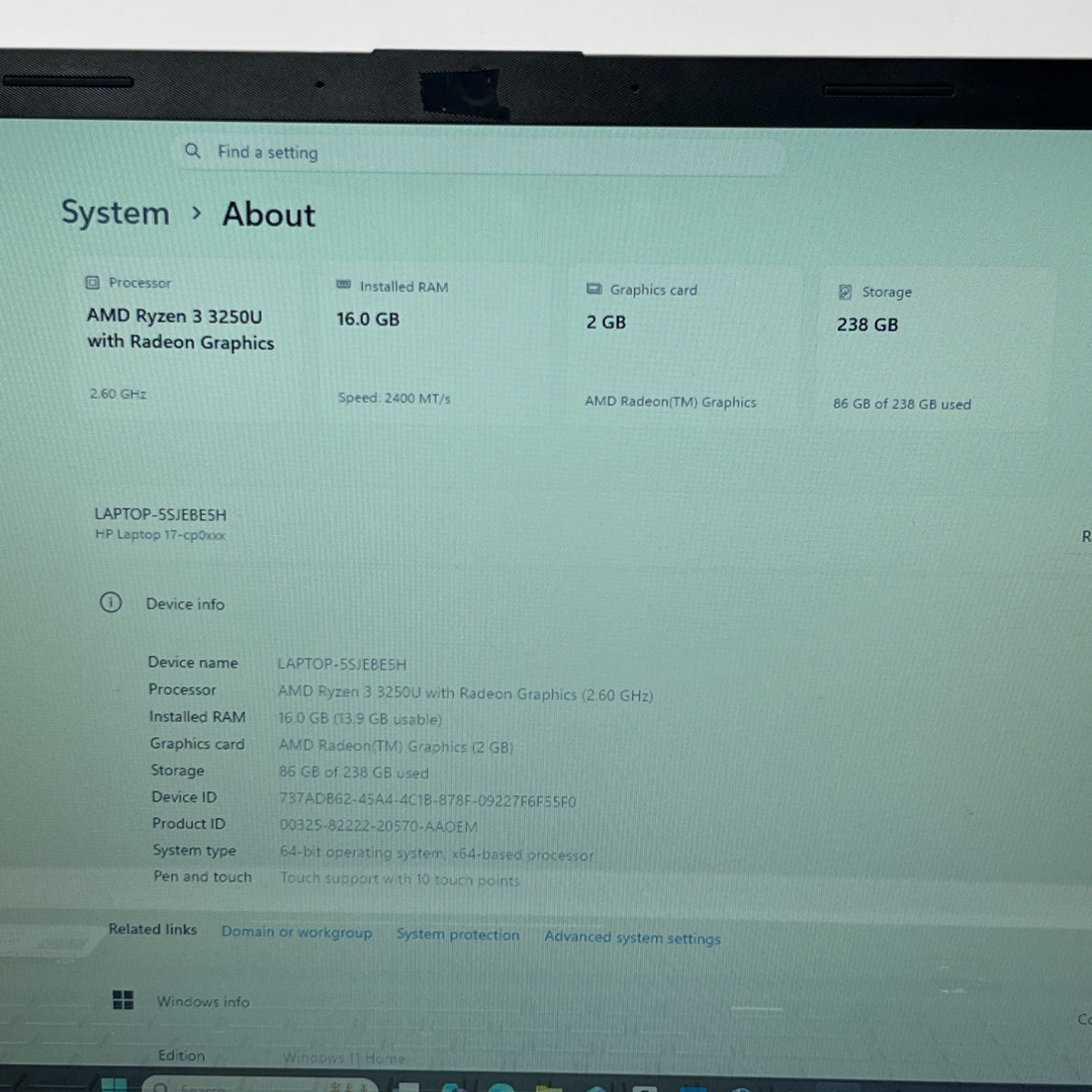Open "Advanced system settings" link
Viewport: 1092px width, 1092px height.
tap(632, 937)
